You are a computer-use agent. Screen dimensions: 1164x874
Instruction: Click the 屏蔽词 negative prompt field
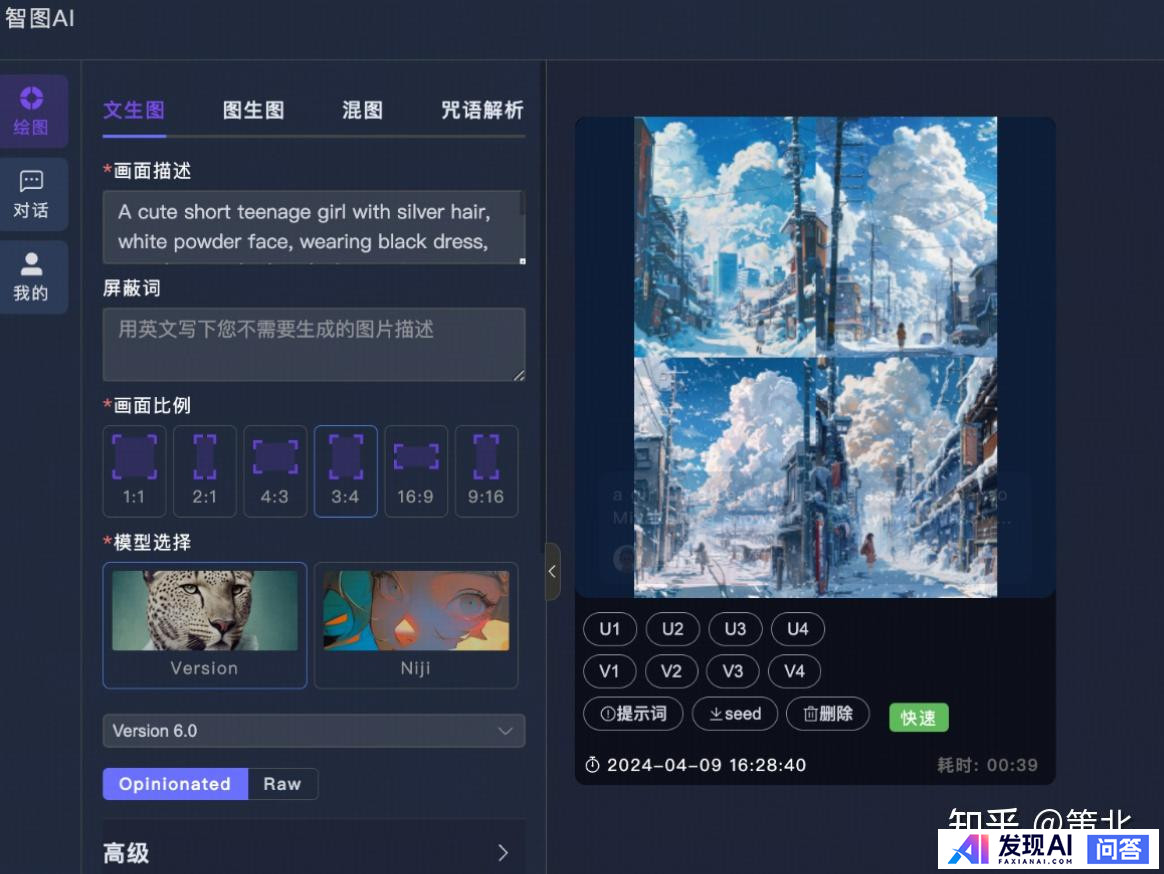[x=313, y=344]
